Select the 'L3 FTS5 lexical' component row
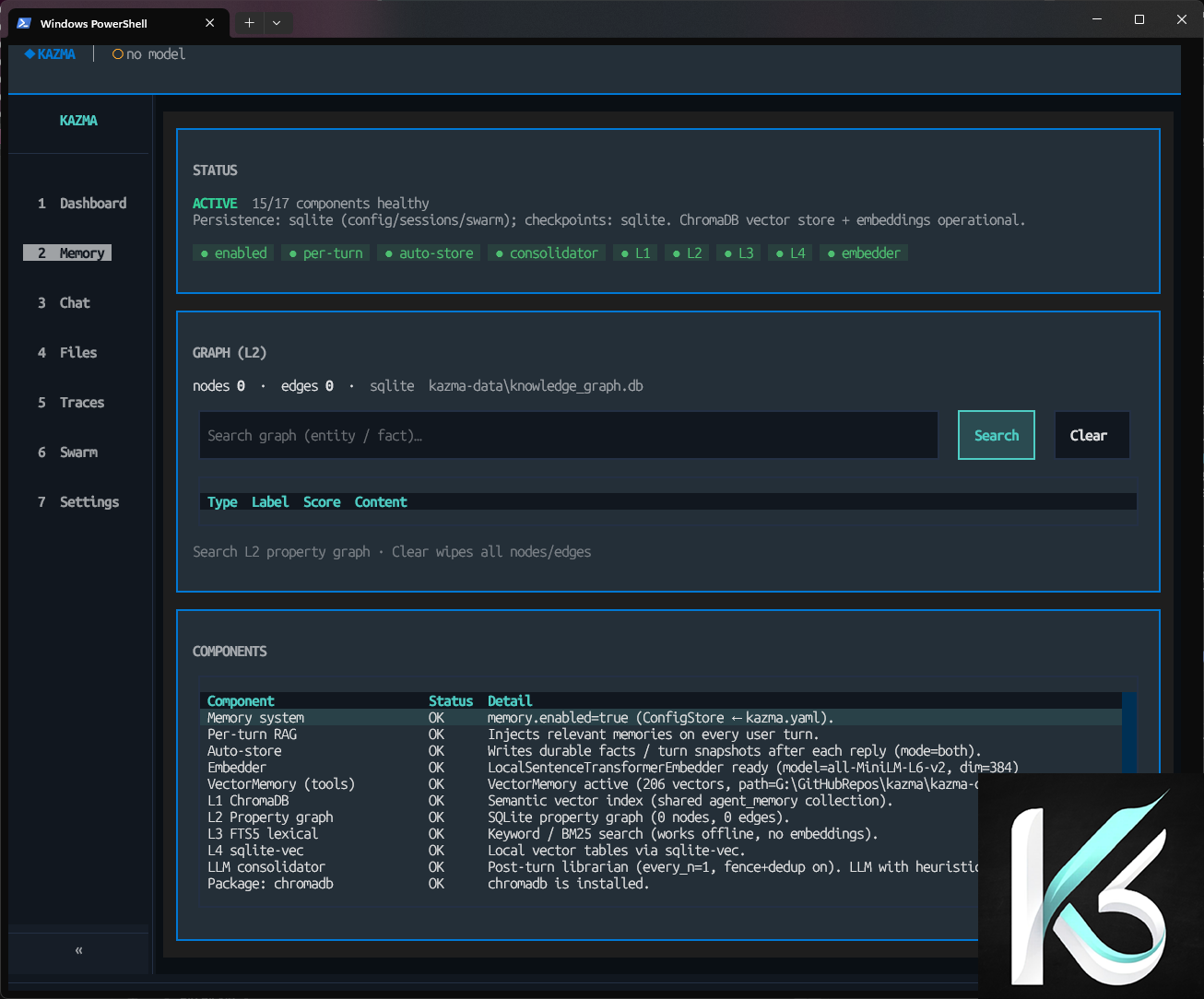Screen dimensions: 1204x999 [589, 834]
